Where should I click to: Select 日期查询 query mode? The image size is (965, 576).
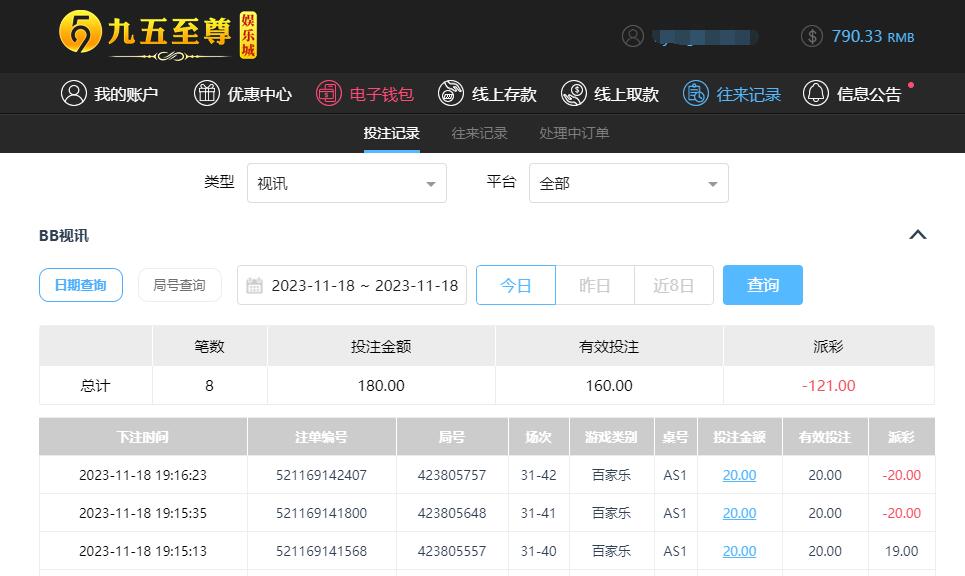(81, 285)
